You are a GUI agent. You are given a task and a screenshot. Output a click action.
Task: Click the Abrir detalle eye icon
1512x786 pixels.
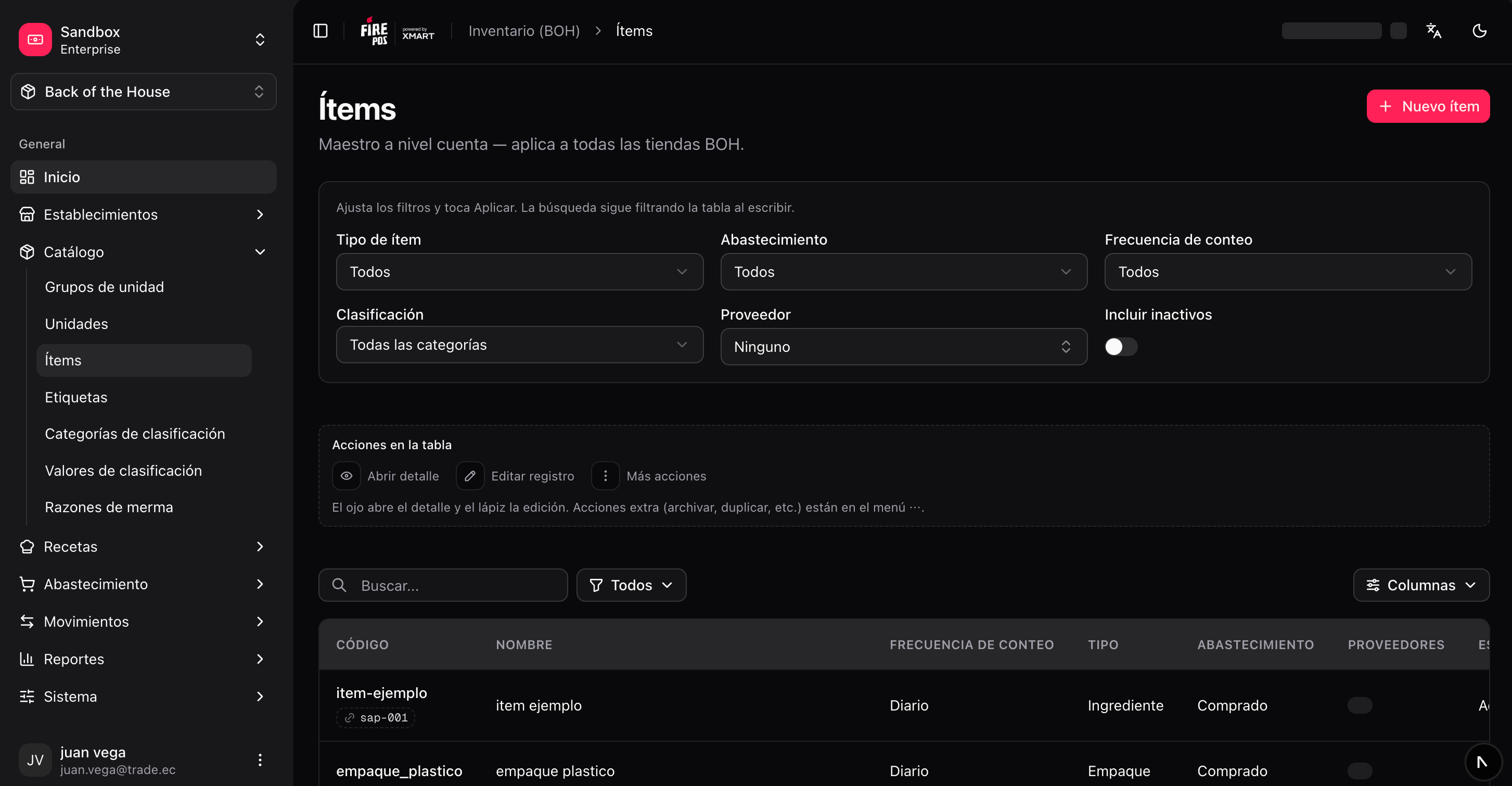tap(347, 475)
